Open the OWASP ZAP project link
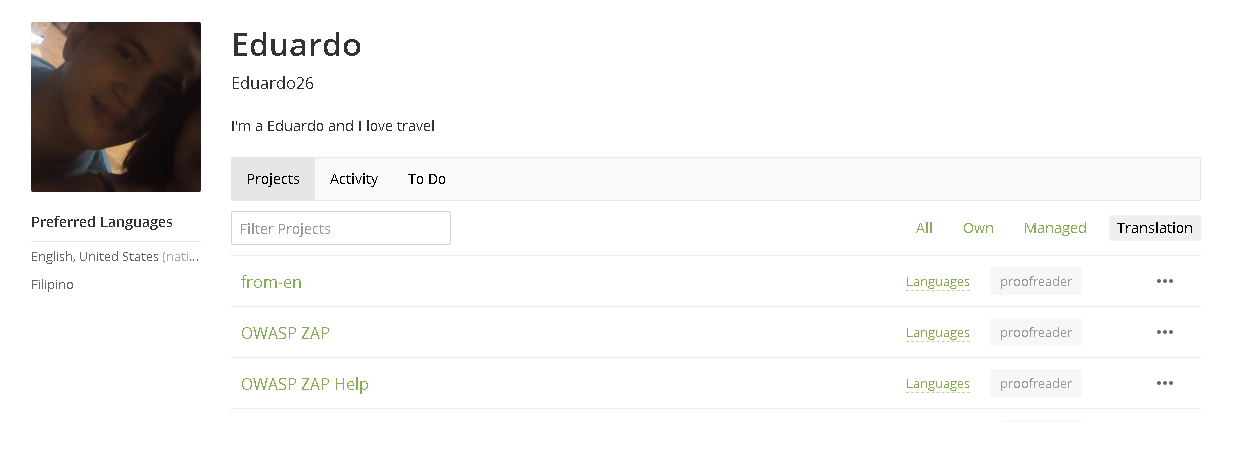The width and height of the screenshot is (1242, 460). (x=285, y=333)
